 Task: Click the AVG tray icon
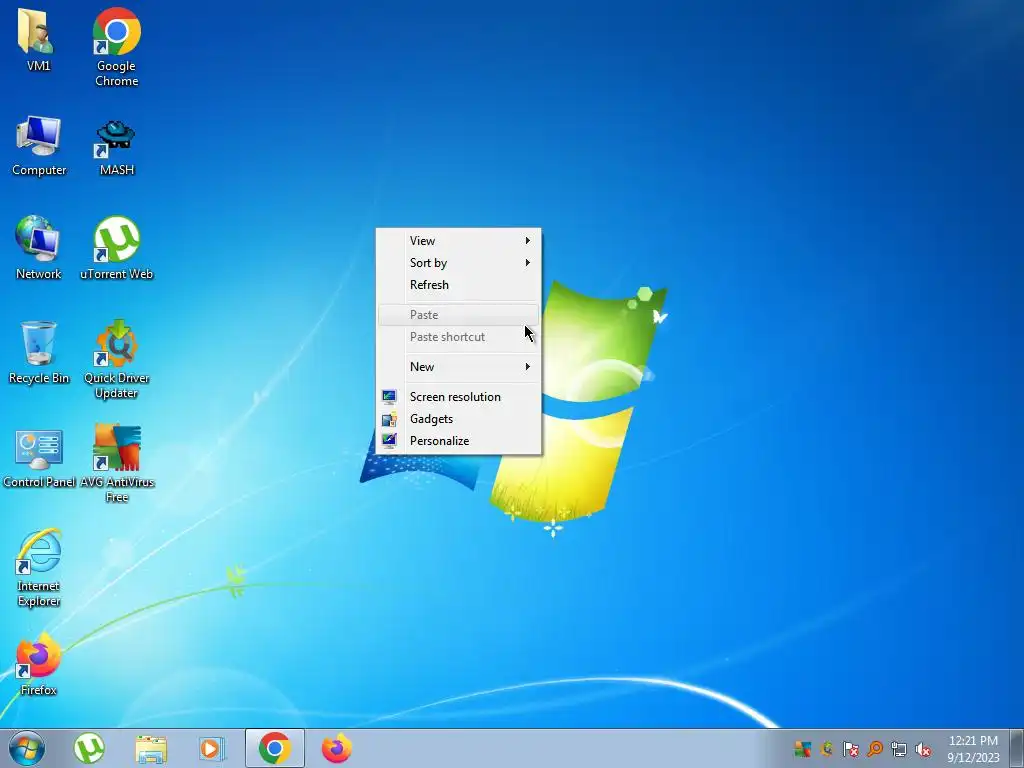(x=803, y=749)
